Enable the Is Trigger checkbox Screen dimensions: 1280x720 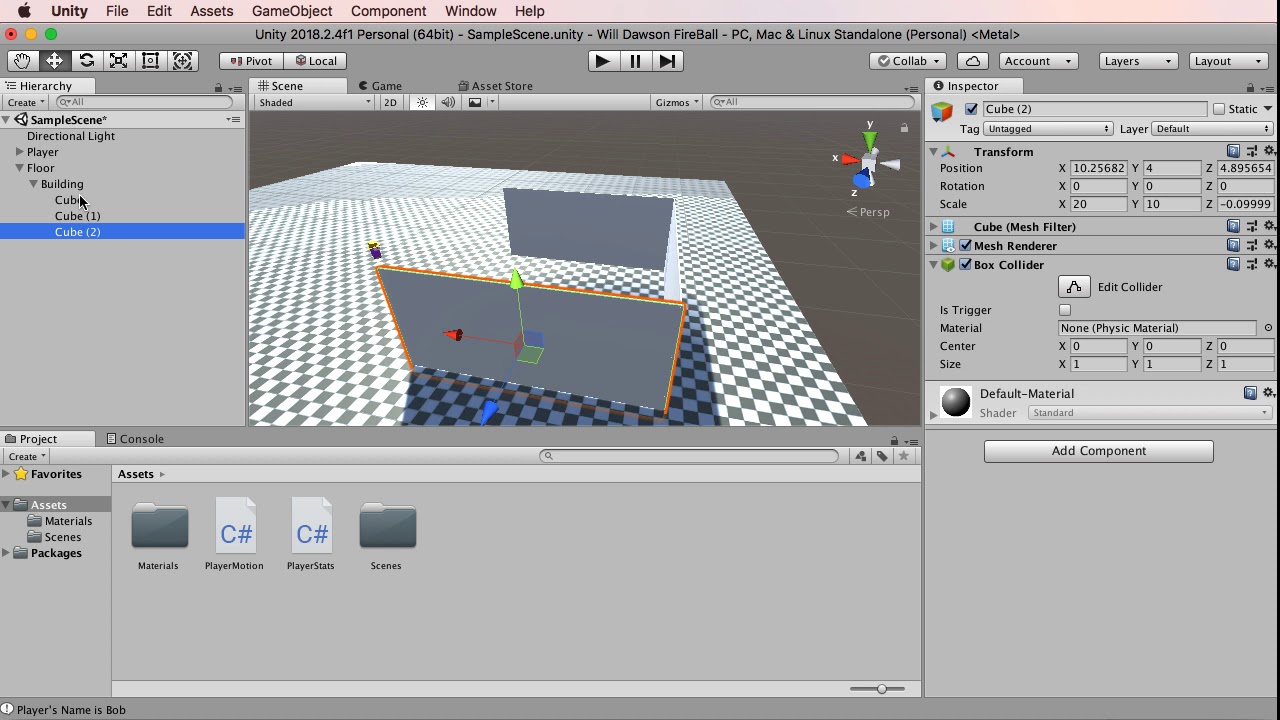pyautogui.click(x=1065, y=310)
